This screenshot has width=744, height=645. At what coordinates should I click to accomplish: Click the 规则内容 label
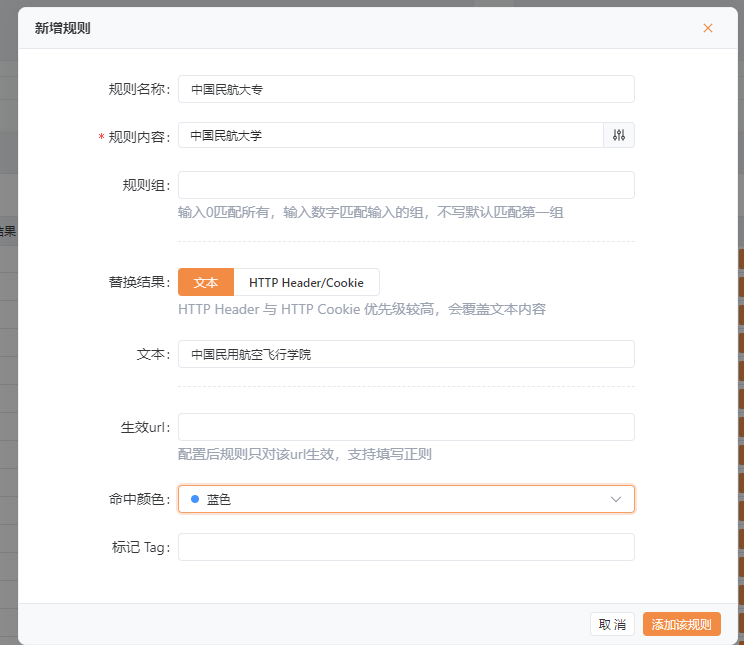pos(139,137)
